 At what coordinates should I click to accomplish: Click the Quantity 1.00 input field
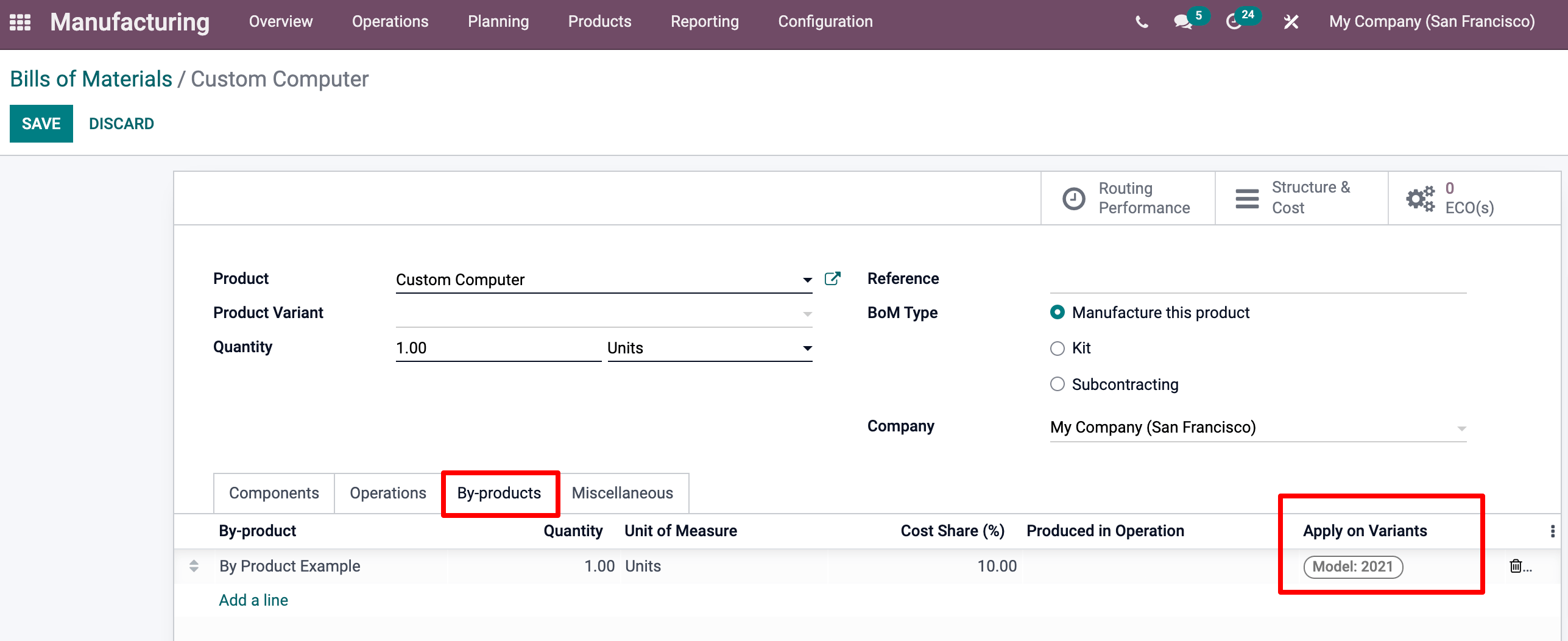pyautogui.click(x=498, y=349)
